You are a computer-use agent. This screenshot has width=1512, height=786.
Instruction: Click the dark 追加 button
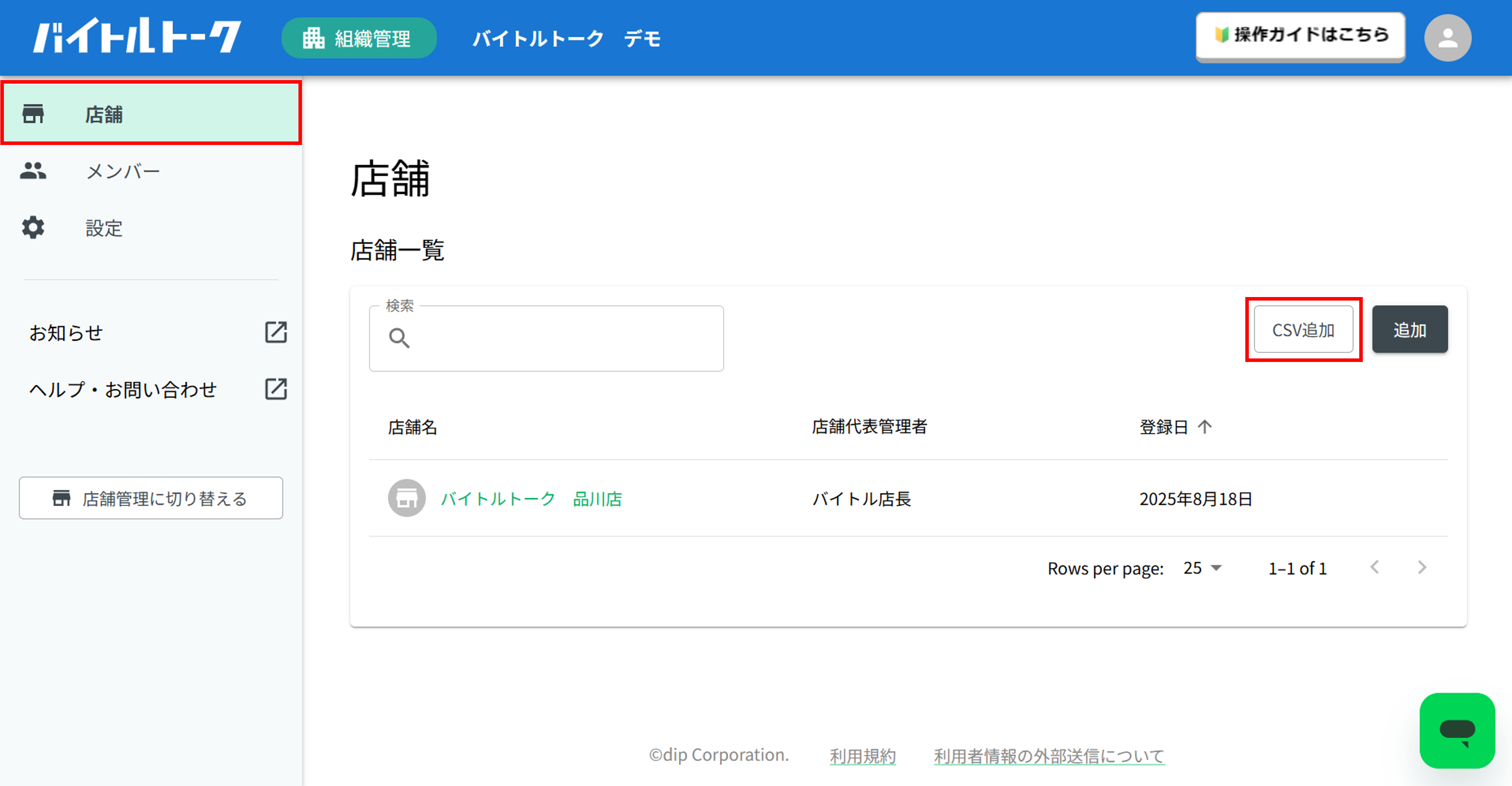[x=1409, y=329]
